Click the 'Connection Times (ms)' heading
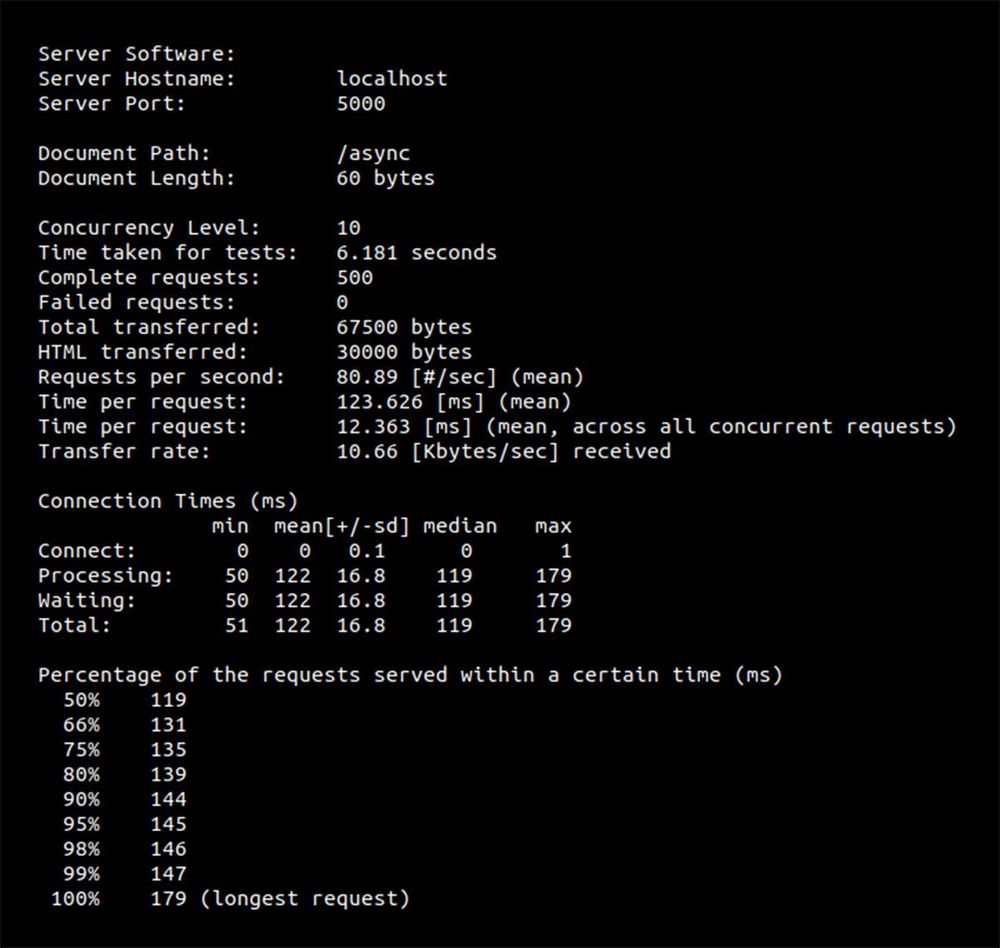Viewport: 1000px width, 948px height. point(167,501)
